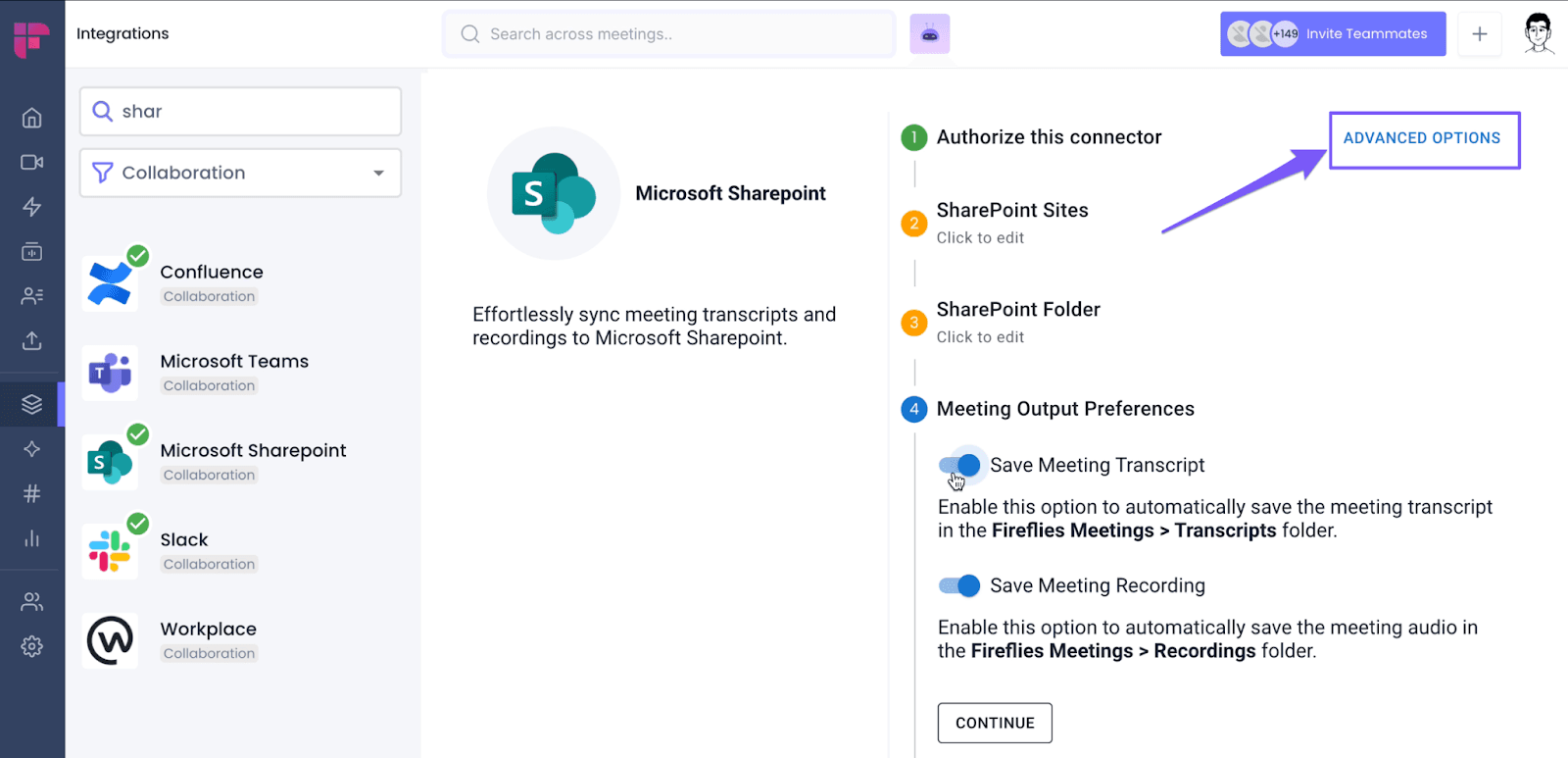Open the Home icon in the sidebar
Image resolution: width=1568 pixels, height=758 pixels.
(x=31, y=118)
